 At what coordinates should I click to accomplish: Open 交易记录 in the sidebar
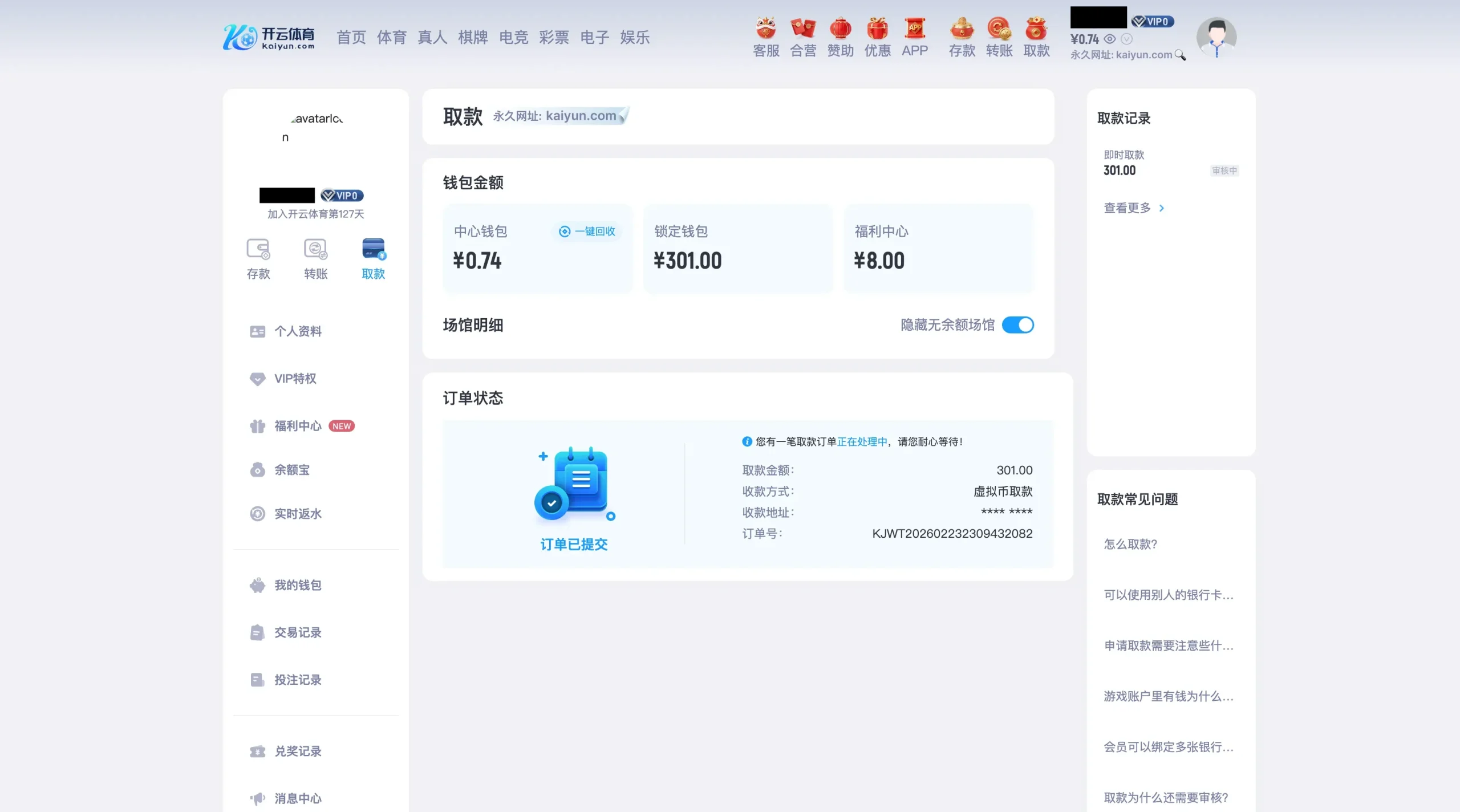tap(298, 632)
